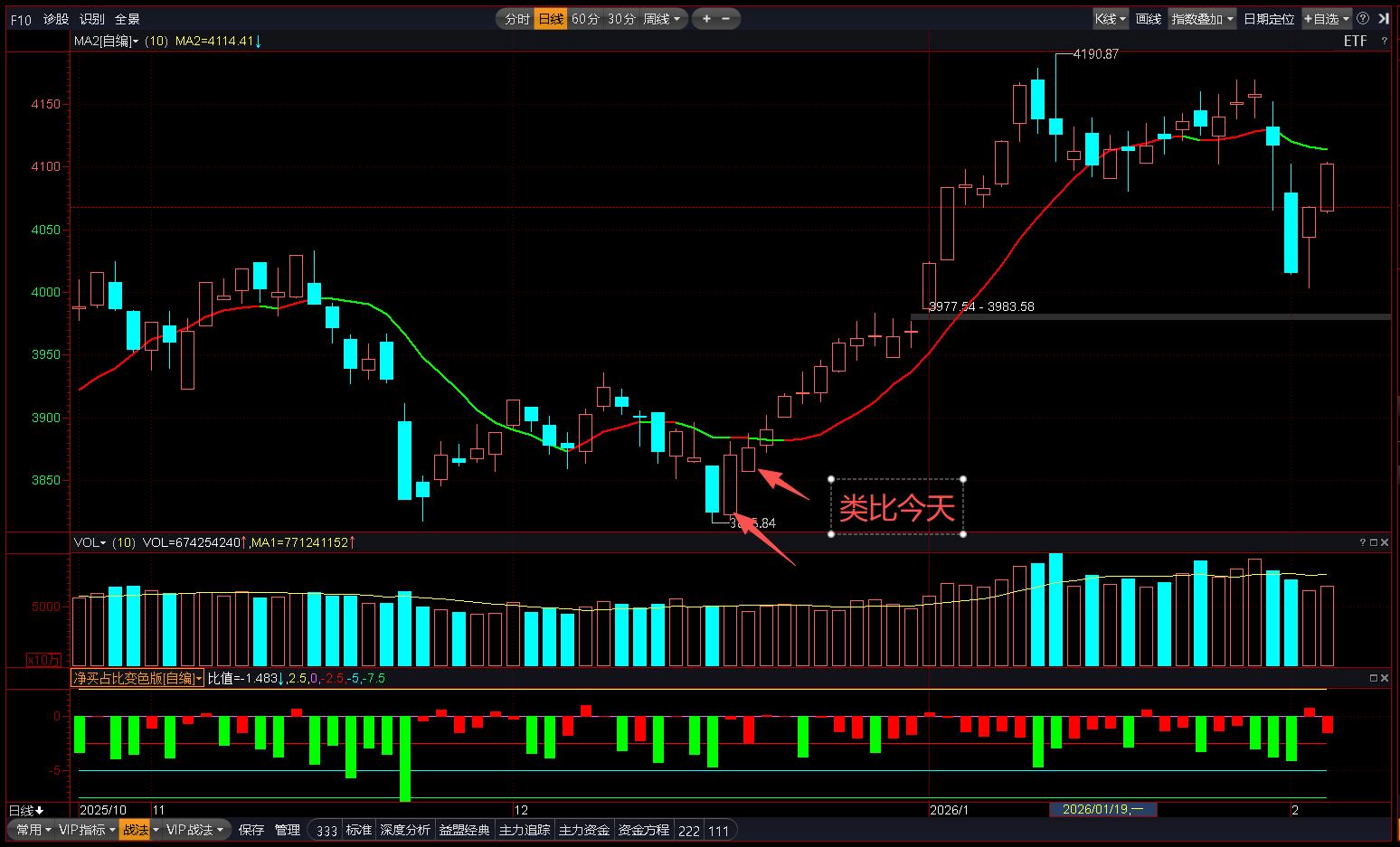
Task: Select the 类比今天 text annotation box
Action: pos(896,507)
